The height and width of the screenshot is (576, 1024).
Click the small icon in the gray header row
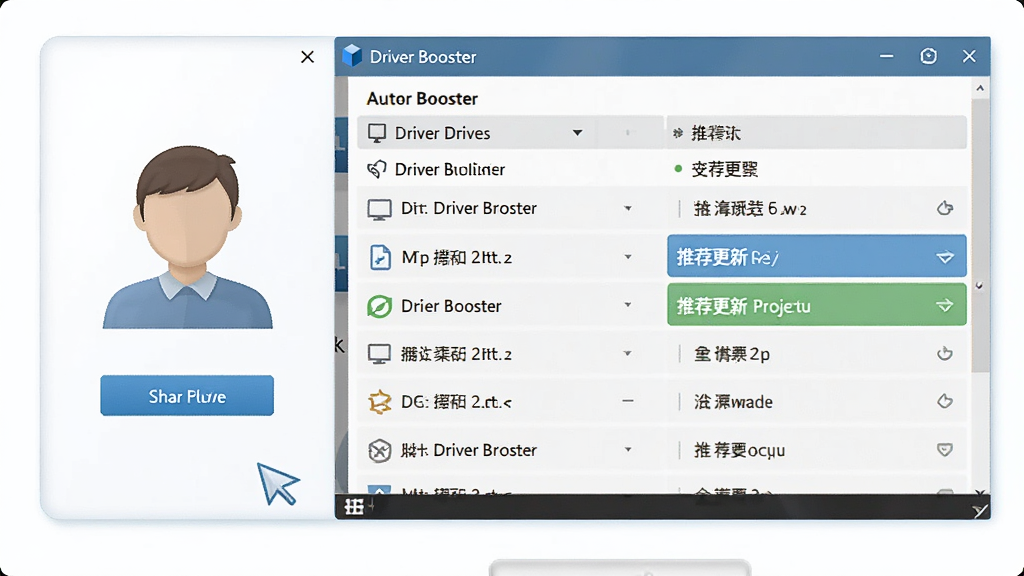pyautogui.click(x=678, y=133)
